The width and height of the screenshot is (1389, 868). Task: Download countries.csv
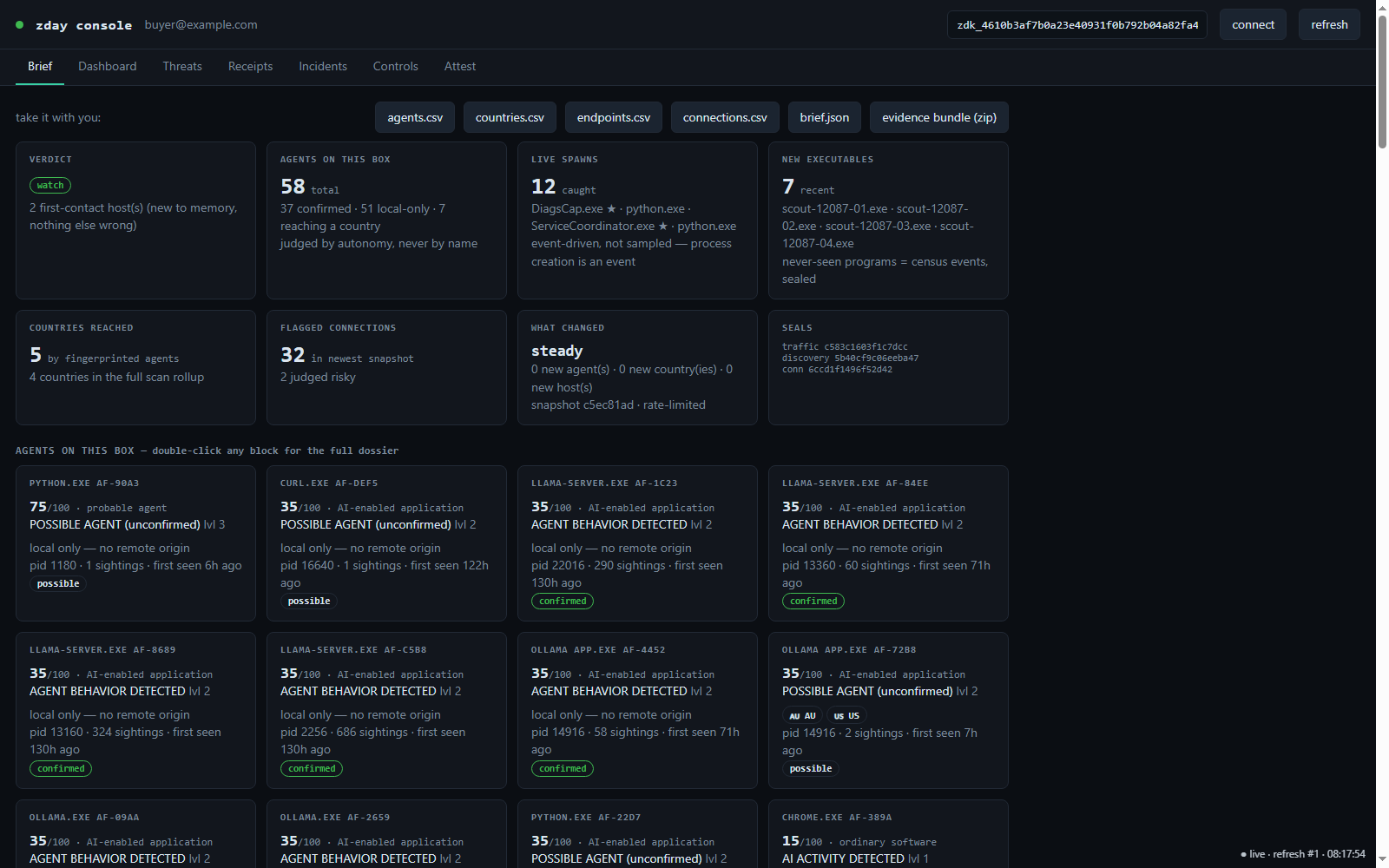[x=510, y=117]
